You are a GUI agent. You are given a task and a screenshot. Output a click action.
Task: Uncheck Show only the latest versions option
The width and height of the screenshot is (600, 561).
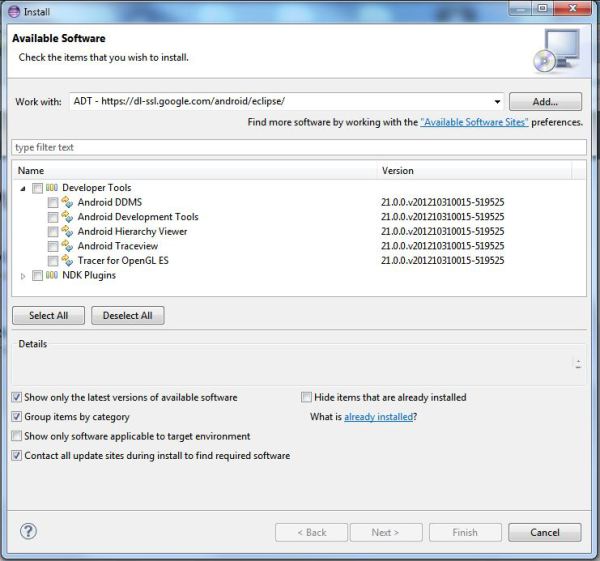coord(16,397)
